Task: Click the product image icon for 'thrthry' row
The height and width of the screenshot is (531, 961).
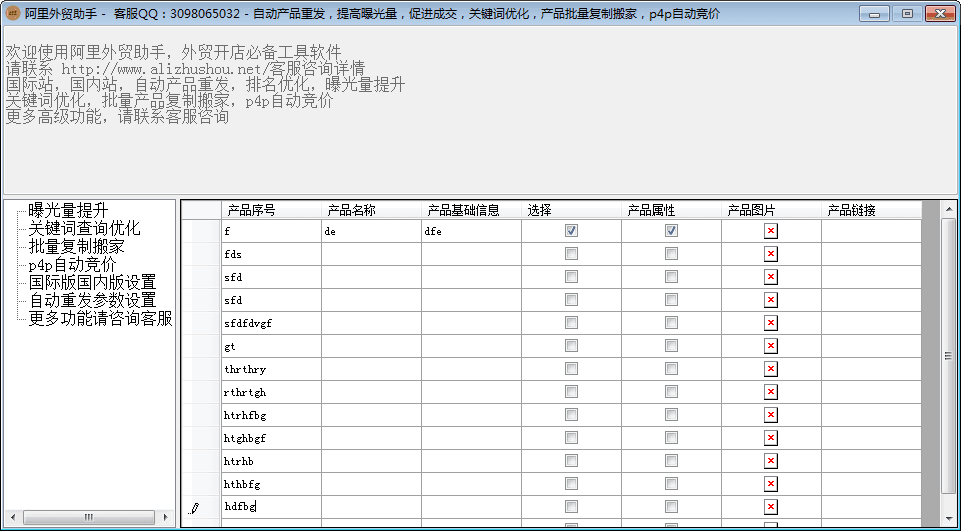Action: [771, 369]
